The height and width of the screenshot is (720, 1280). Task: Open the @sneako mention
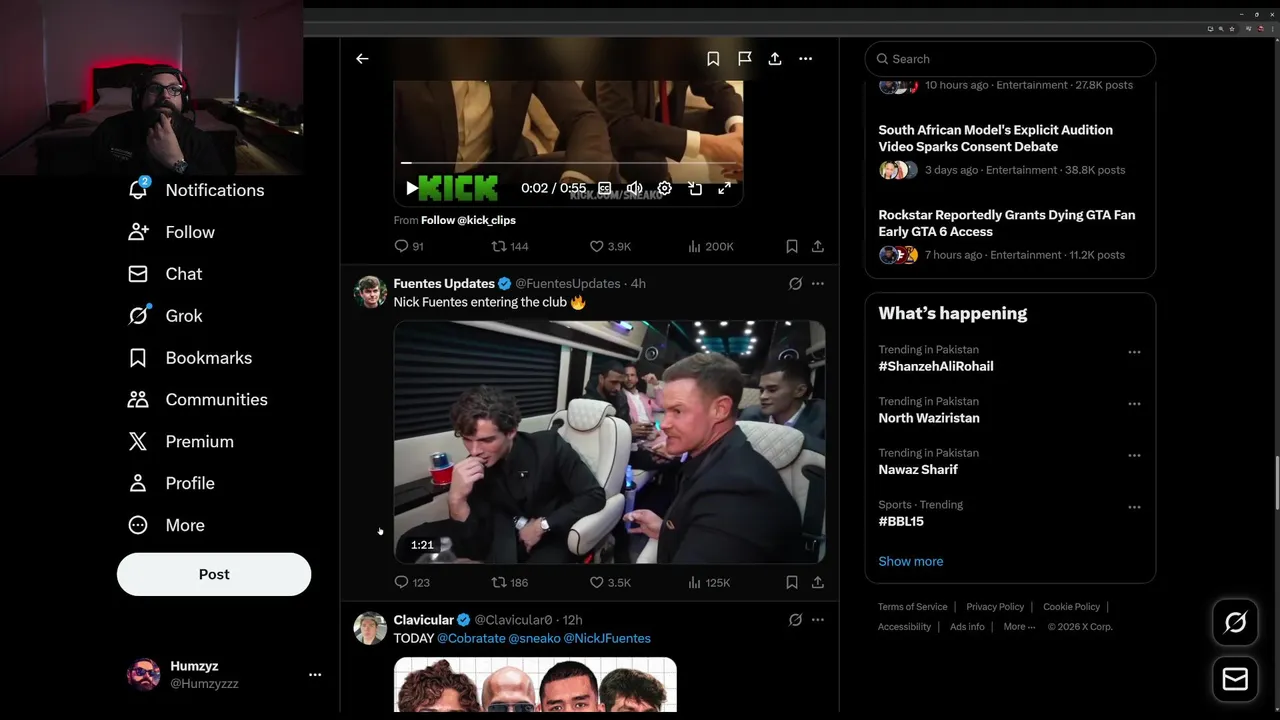click(534, 638)
